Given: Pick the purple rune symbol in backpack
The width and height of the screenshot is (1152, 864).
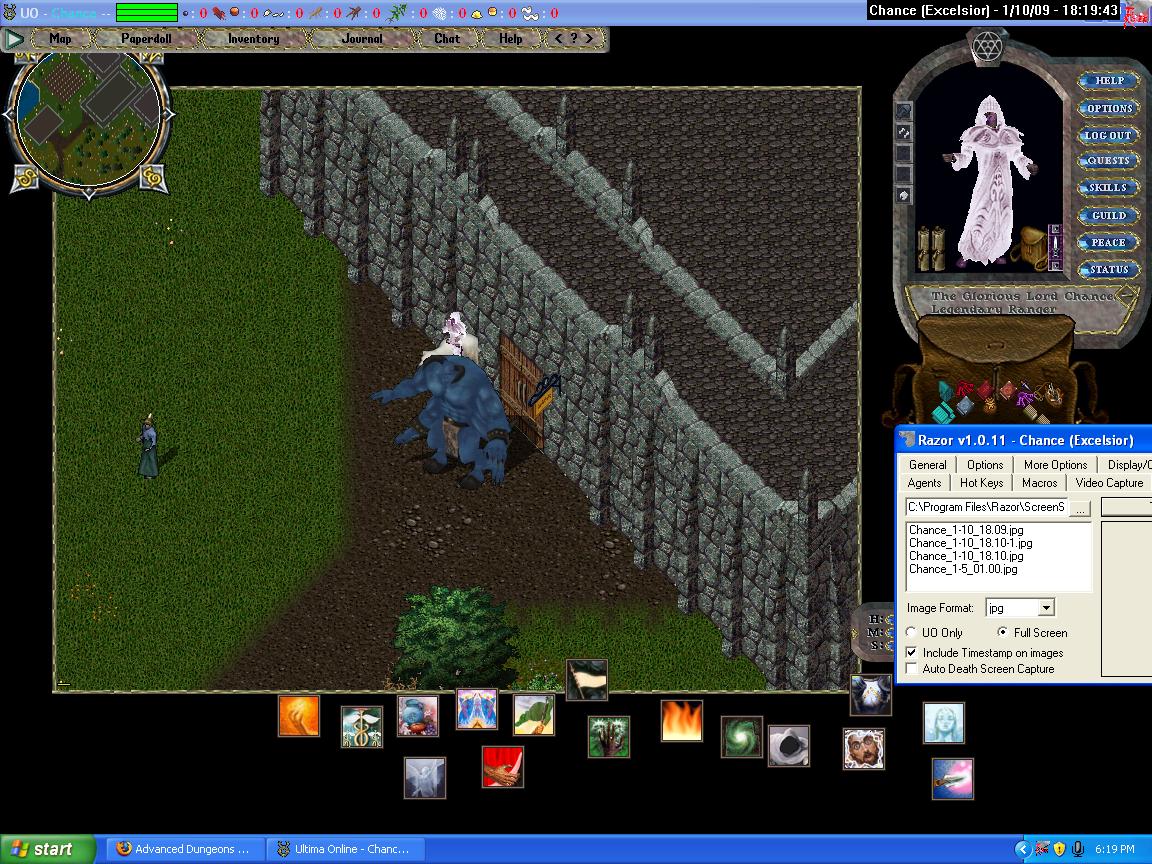Looking at the screenshot, I should click(x=1025, y=398).
